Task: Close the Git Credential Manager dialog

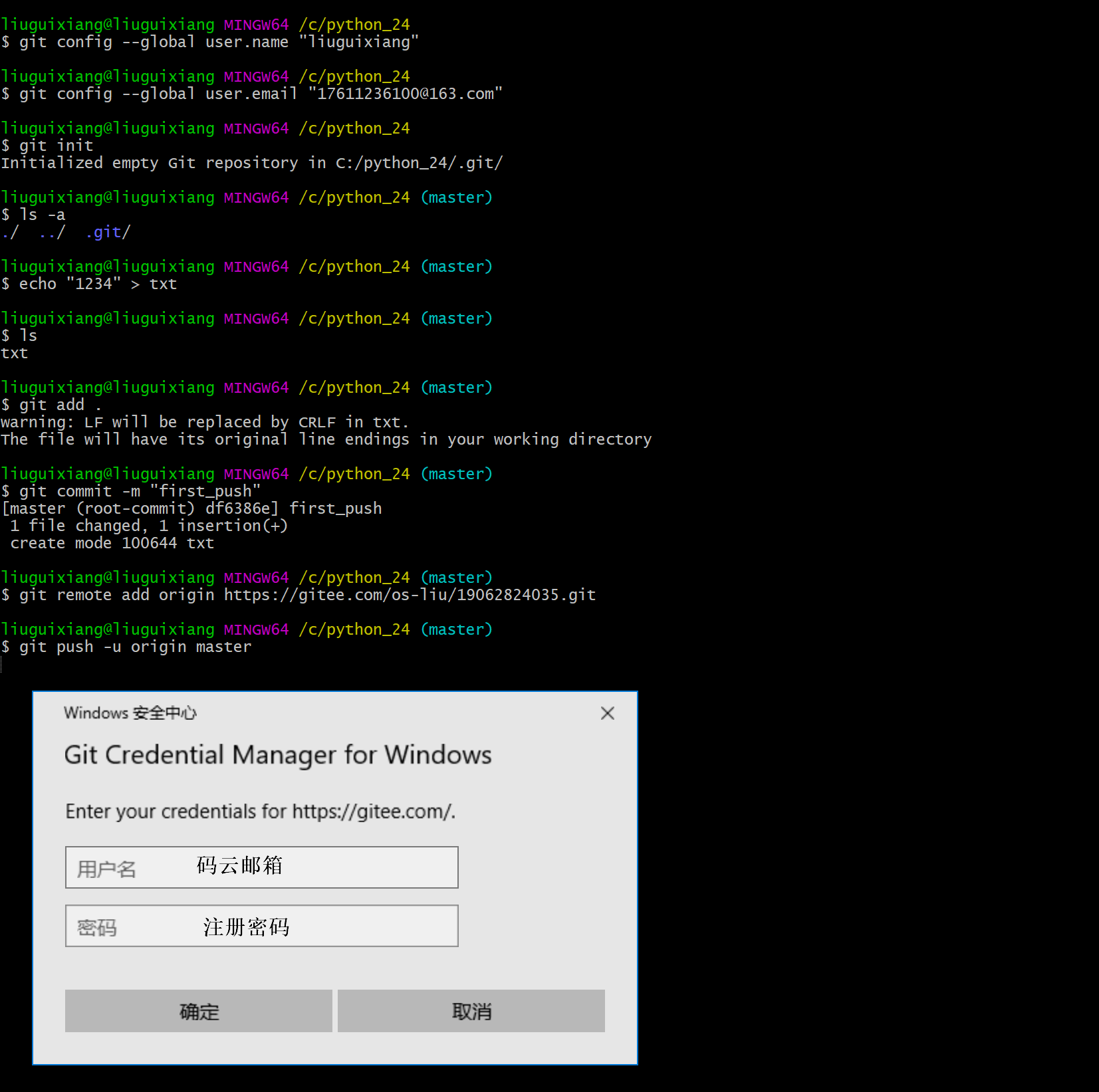Action: [x=607, y=713]
